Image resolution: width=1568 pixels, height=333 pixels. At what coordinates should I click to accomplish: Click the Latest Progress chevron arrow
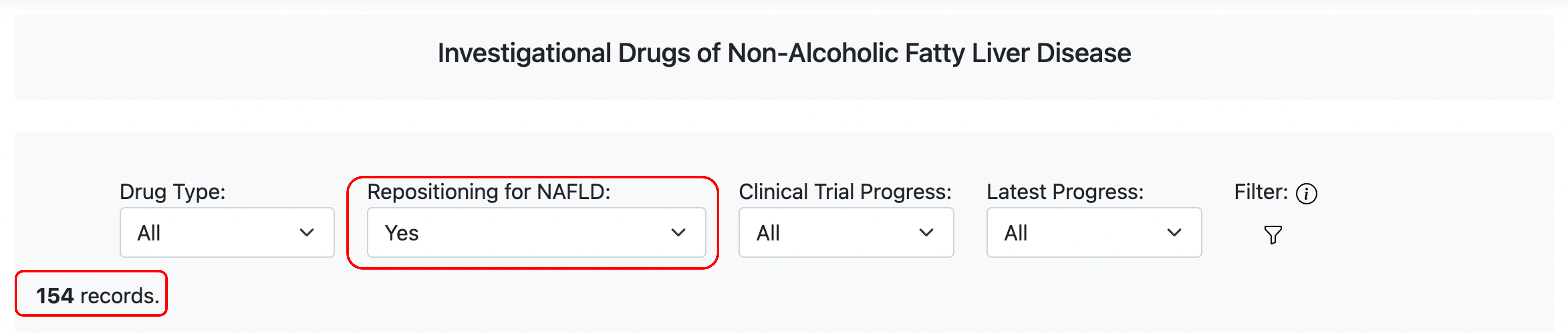[1174, 233]
